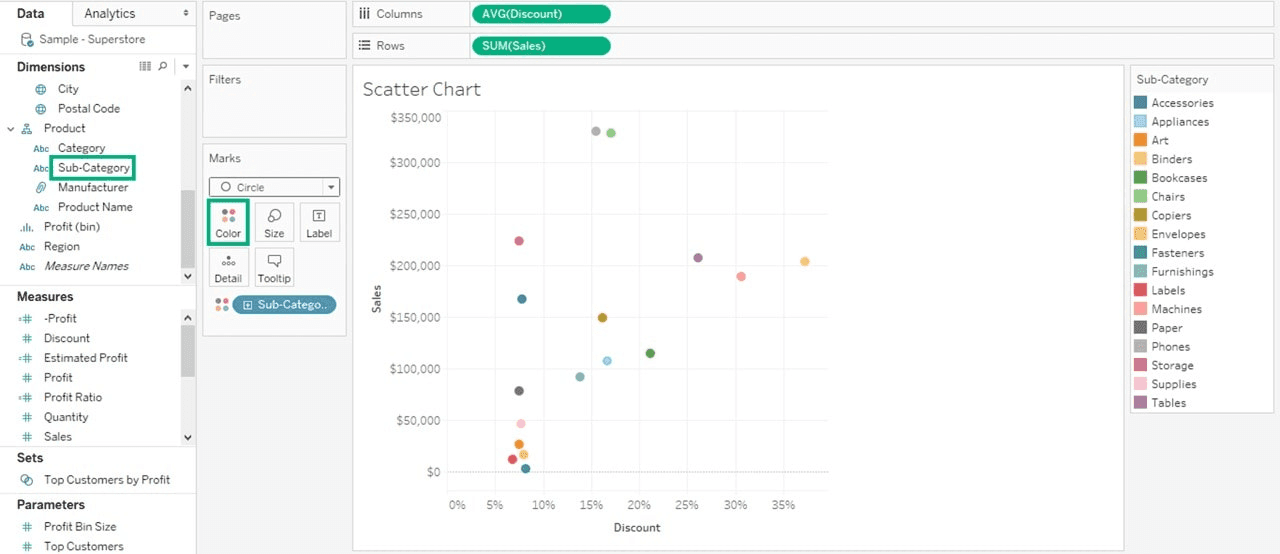Click the Sample - Superstore data source icon
The width and height of the screenshot is (1280, 554).
[x=27, y=39]
